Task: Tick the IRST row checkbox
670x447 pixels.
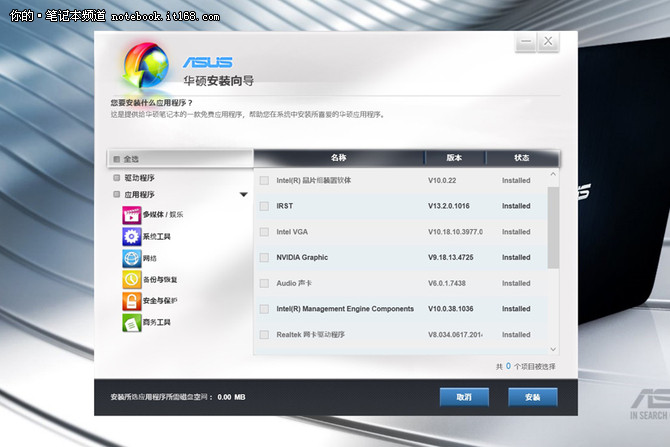Action: (264, 206)
